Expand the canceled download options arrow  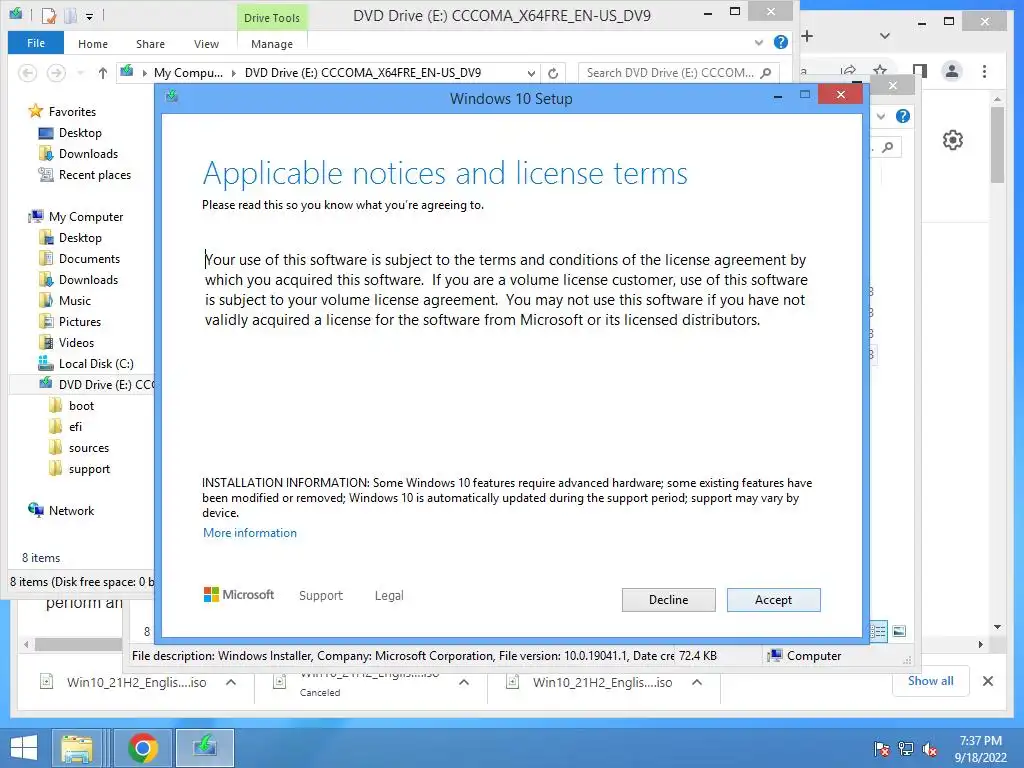(464, 682)
